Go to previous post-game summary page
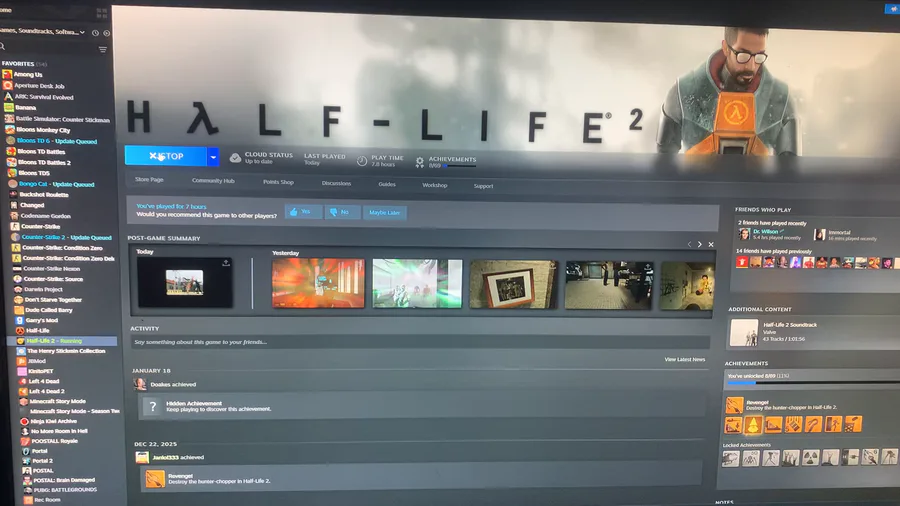Image resolution: width=900 pixels, height=506 pixels. coord(689,244)
